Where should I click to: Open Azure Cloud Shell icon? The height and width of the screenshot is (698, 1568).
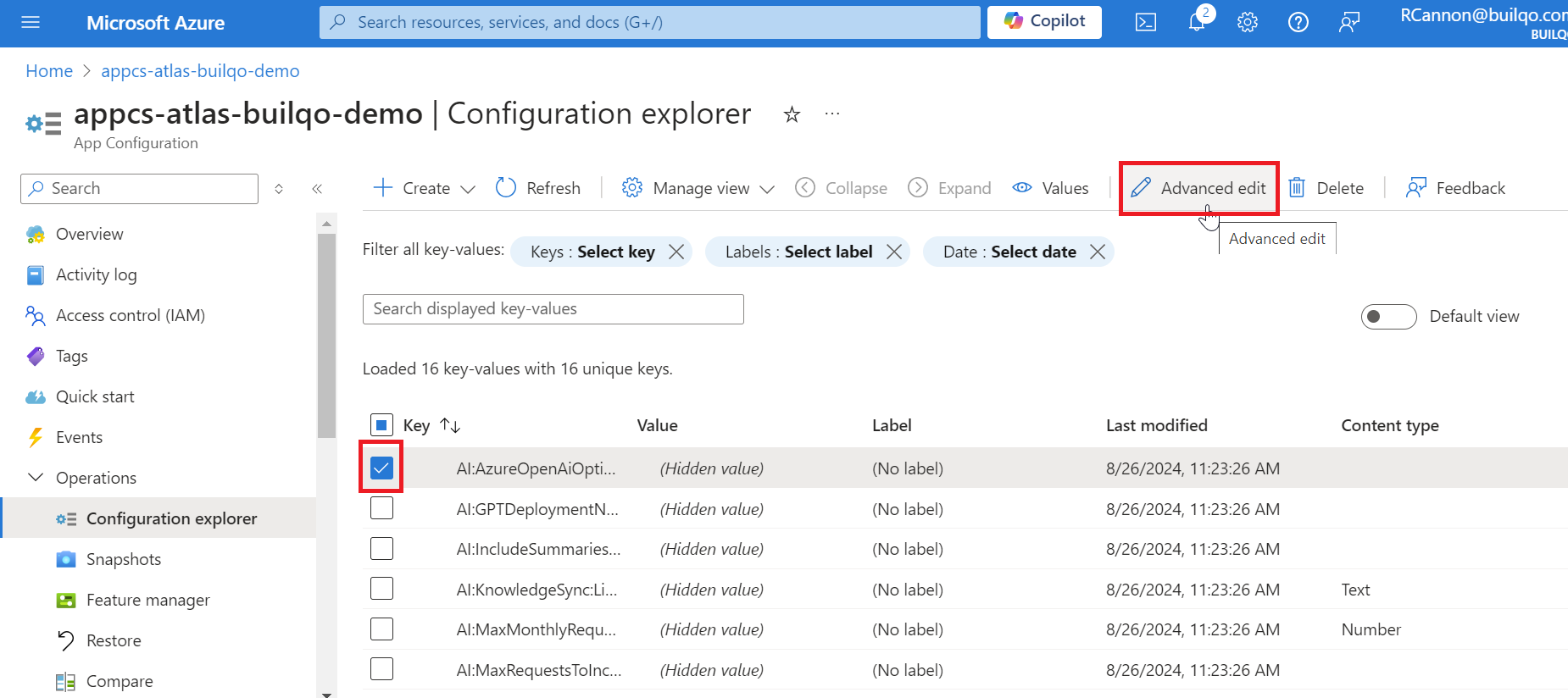click(x=1145, y=23)
